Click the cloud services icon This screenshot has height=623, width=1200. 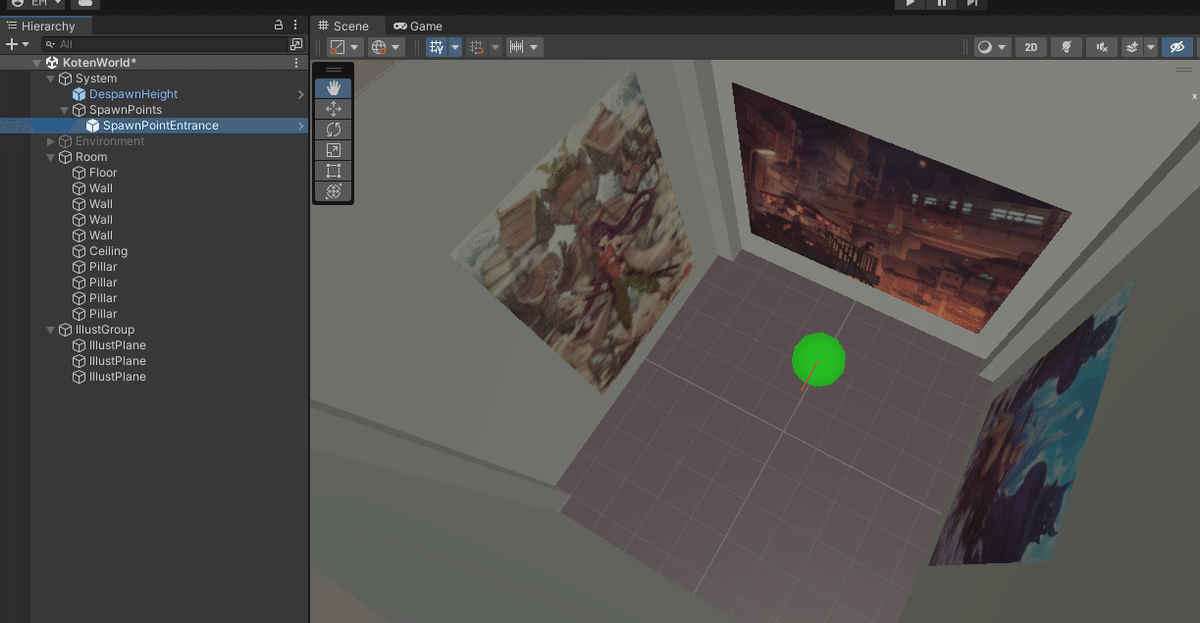click(x=87, y=4)
